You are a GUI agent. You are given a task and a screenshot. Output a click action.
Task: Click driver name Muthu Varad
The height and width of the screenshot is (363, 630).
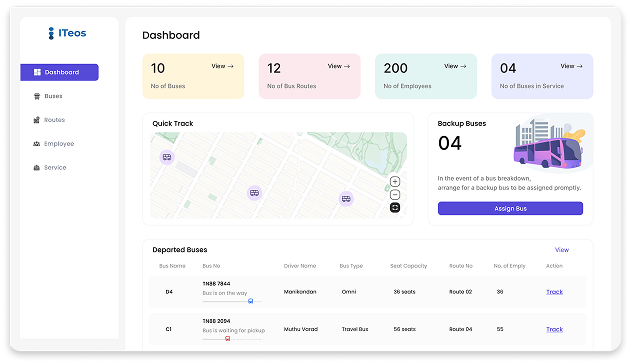point(301,329)
